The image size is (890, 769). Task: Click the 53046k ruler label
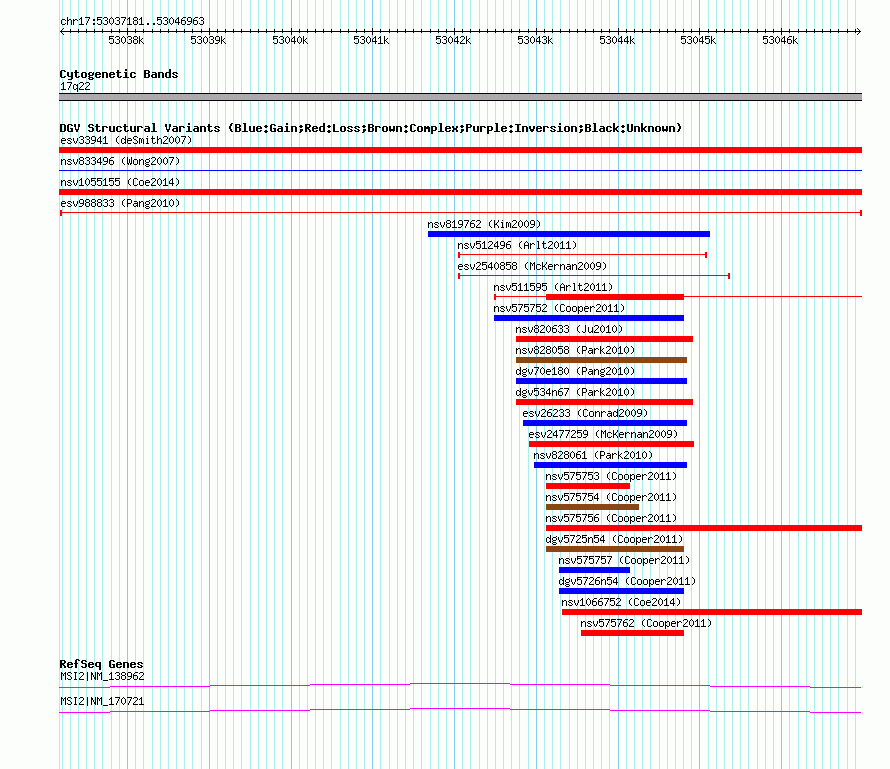(x=780, y=40)
